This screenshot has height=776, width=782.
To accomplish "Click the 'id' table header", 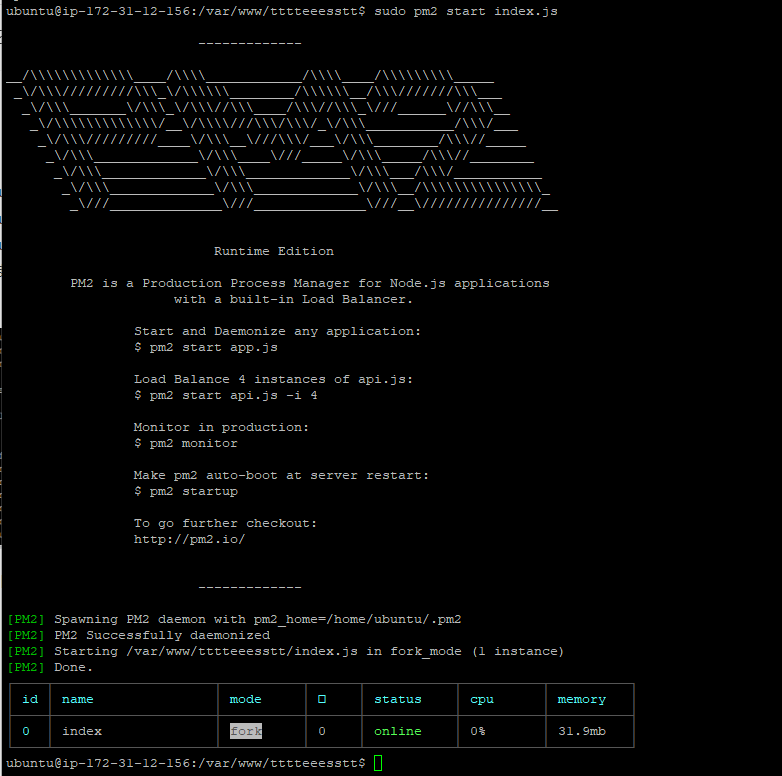I will tap(30, 699).
